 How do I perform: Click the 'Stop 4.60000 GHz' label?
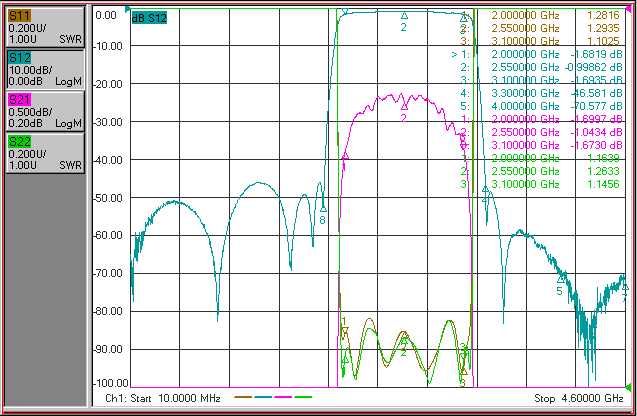point(579,398)
